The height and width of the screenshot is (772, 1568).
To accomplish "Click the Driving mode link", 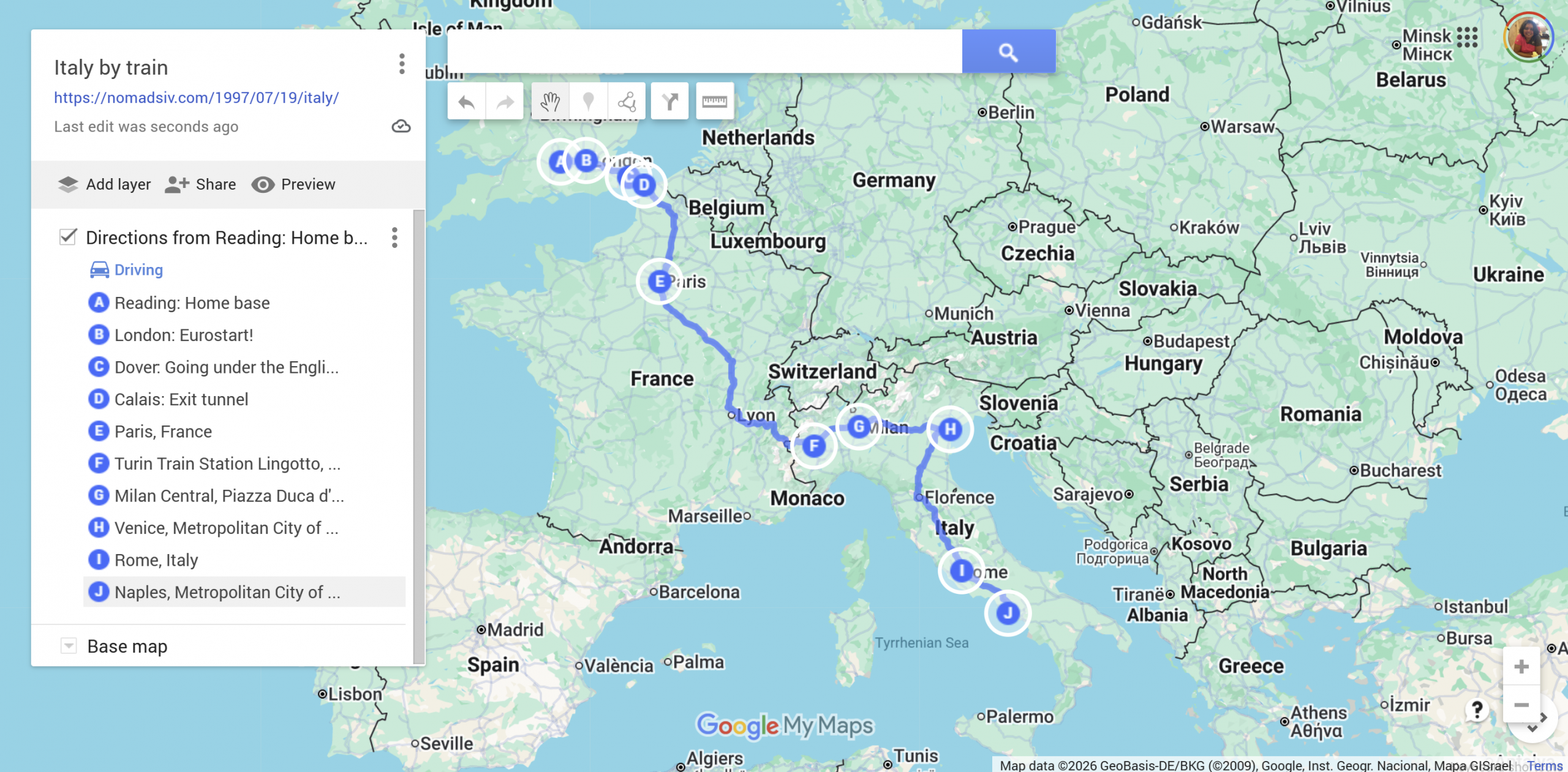I will (138, 270).
